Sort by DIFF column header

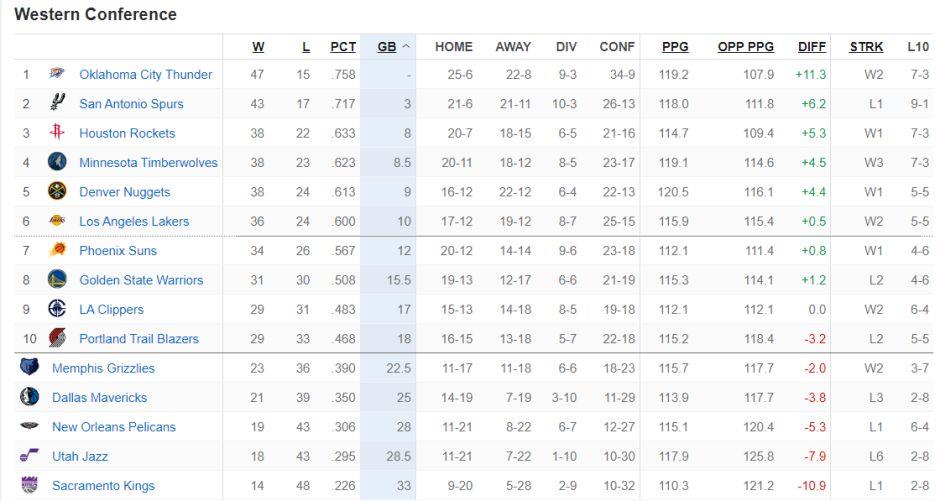tap(812, 47)
